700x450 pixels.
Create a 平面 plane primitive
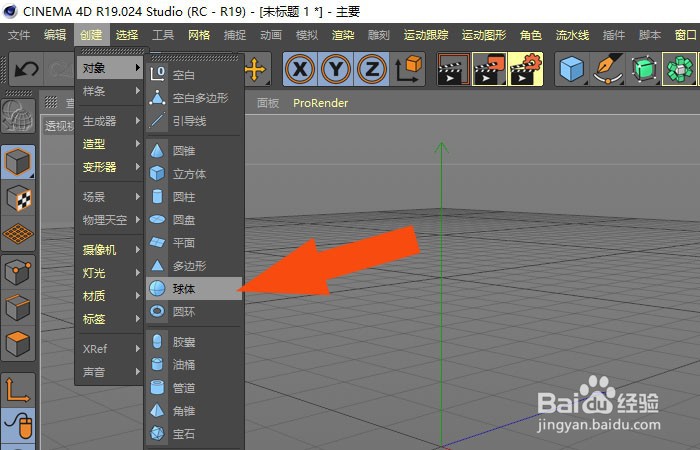pos(194,243)
